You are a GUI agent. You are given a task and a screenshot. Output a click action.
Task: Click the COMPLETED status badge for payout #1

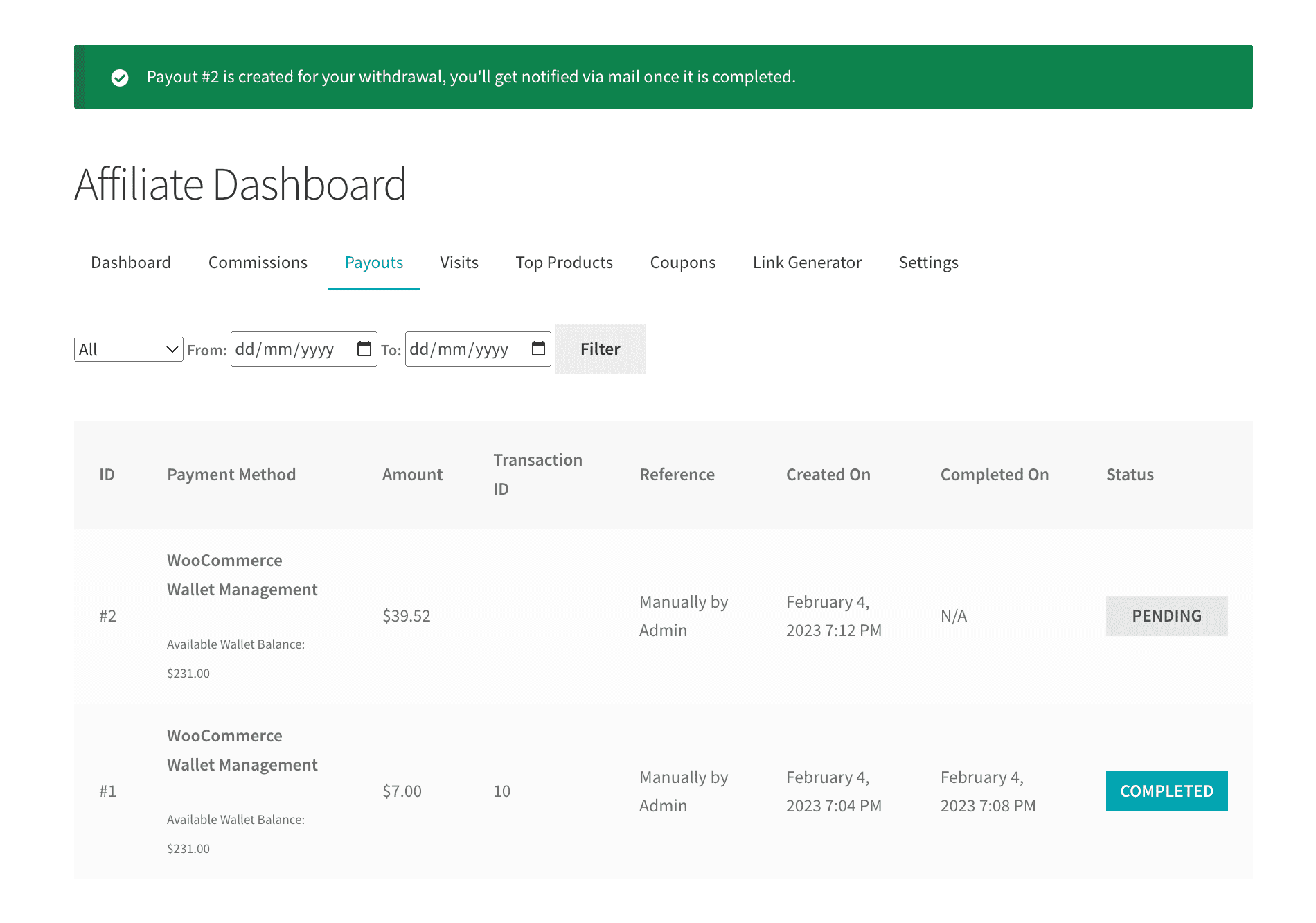pos(1166,791)
